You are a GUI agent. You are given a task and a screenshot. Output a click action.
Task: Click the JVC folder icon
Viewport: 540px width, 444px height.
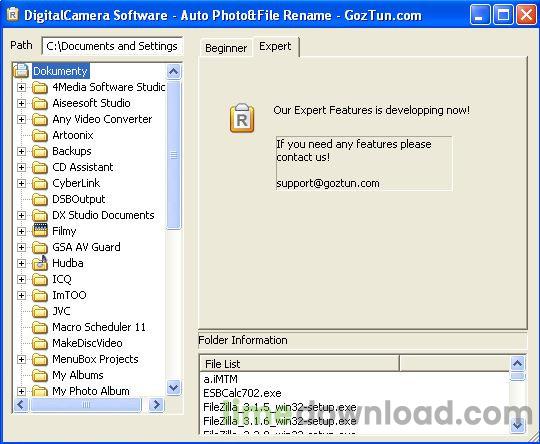pyautogui.click(x=40, y=311)
